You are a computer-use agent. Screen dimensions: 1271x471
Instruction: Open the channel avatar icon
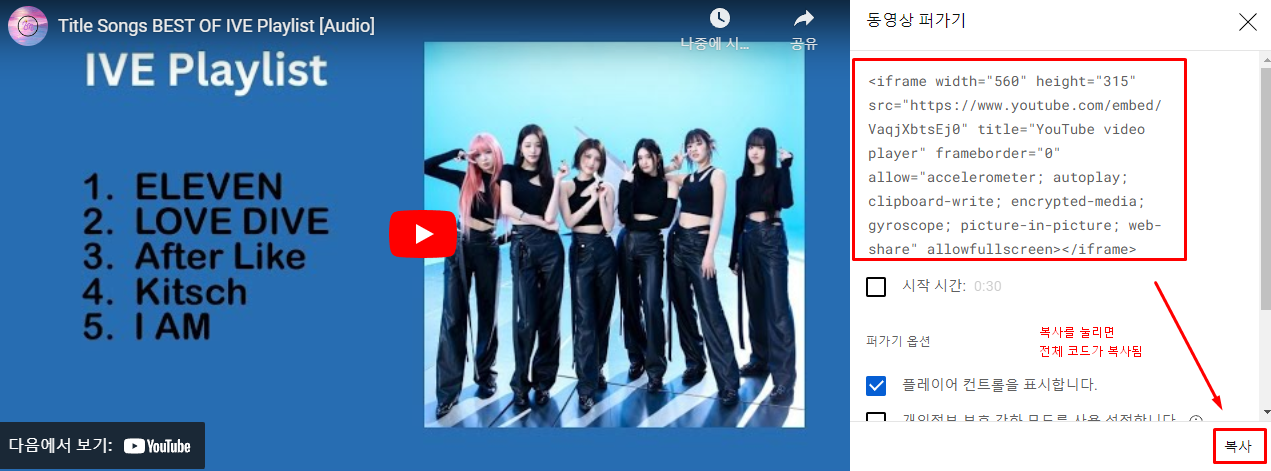[28, 25]
